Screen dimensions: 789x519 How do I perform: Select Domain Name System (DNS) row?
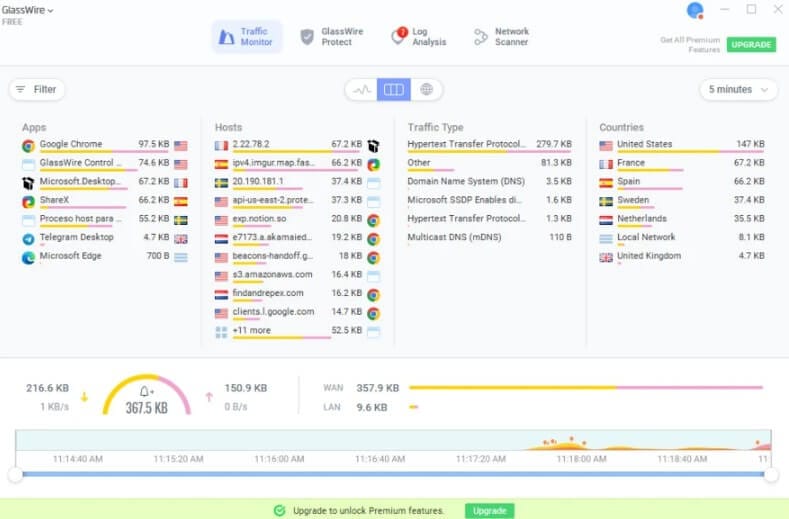pos(490,182)
